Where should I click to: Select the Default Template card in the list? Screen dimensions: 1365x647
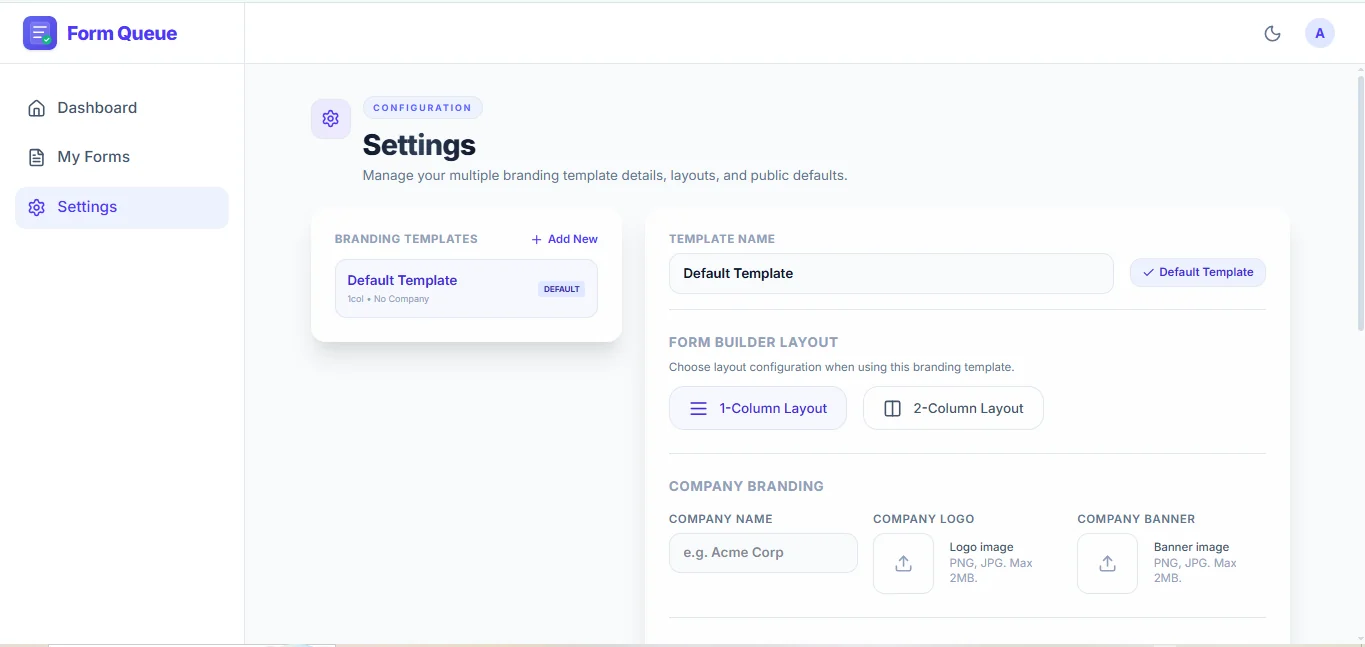click(x=466, y=288)
